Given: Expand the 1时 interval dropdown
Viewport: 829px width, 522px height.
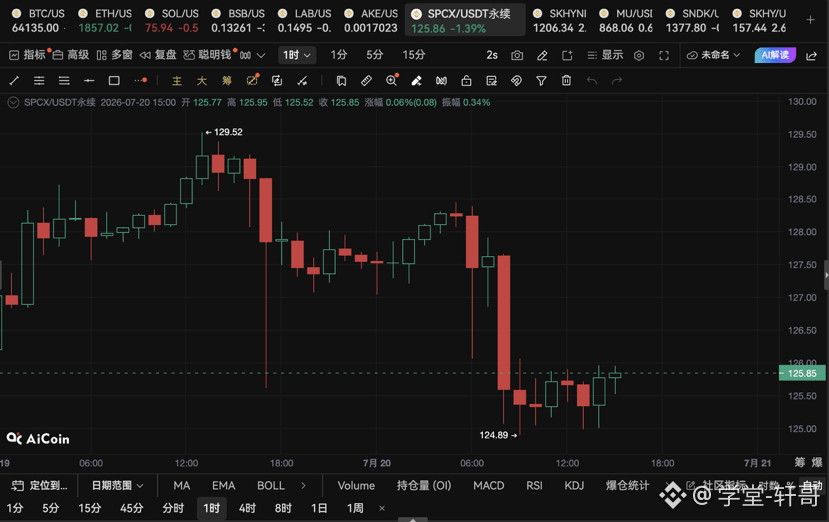Looking at the screenshot, I should click(x=297, y=55).
